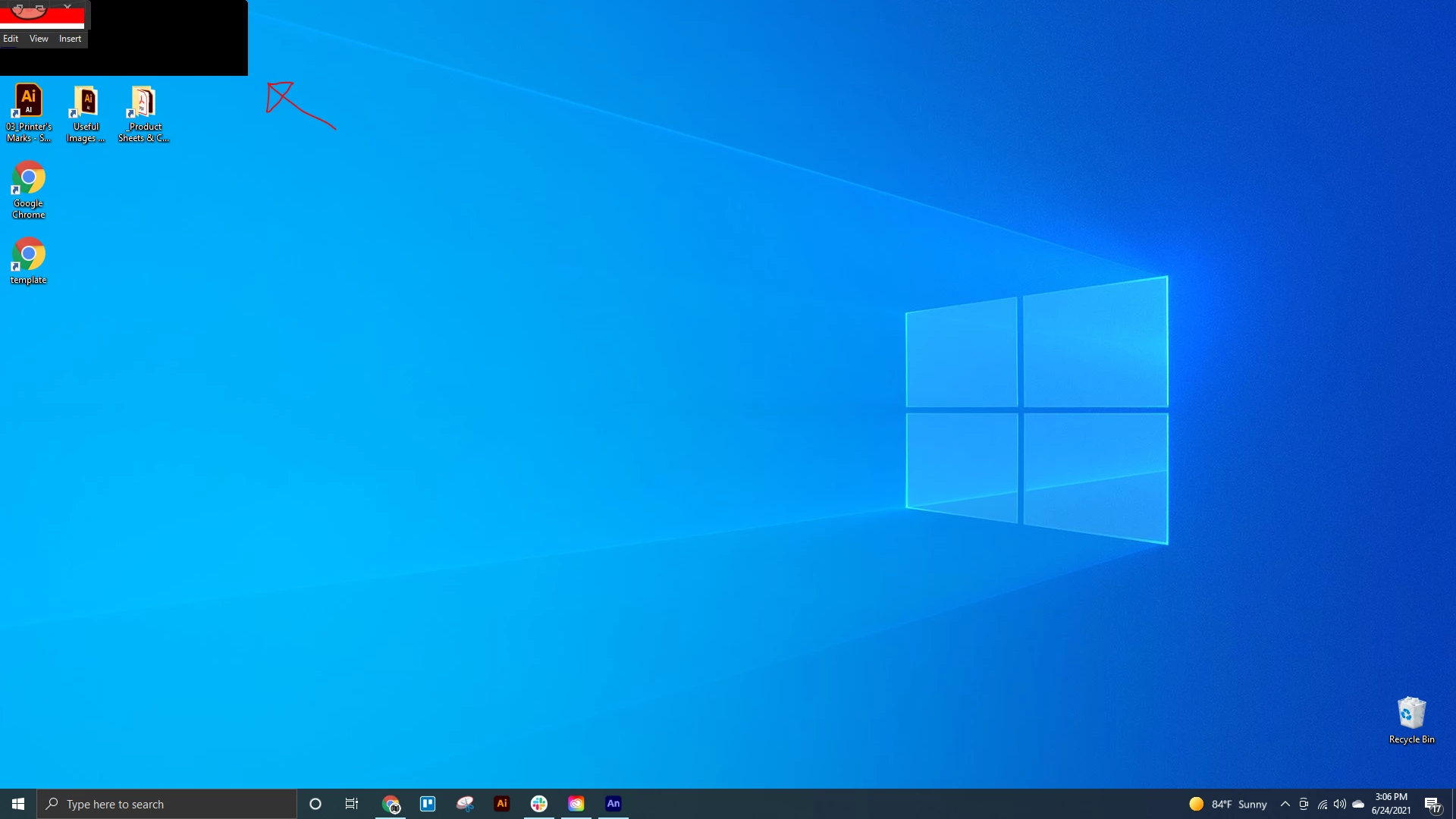Screen dimensions: 1456x819
Task: Open the Task View button
Action: click(x=352, y=804)
